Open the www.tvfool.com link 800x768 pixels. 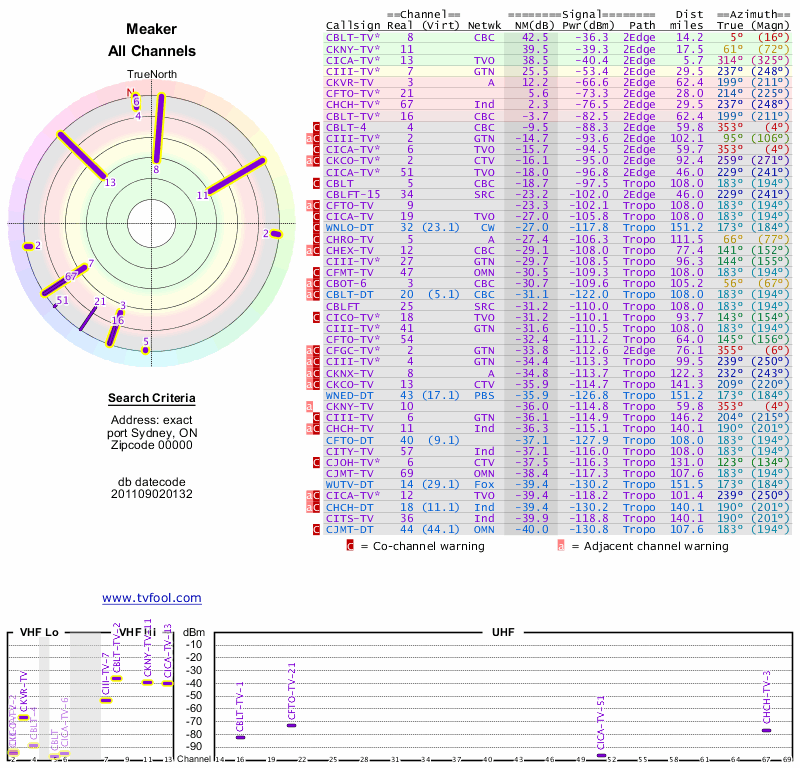tap(151, 598)
